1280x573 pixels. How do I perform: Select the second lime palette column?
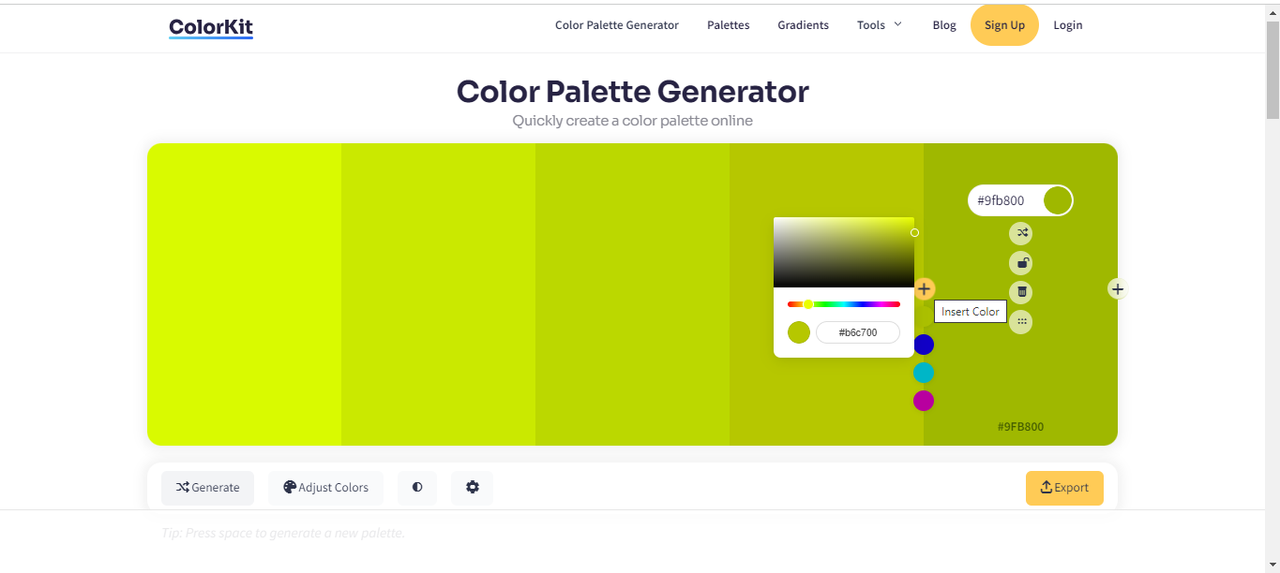tap(438, 295)
